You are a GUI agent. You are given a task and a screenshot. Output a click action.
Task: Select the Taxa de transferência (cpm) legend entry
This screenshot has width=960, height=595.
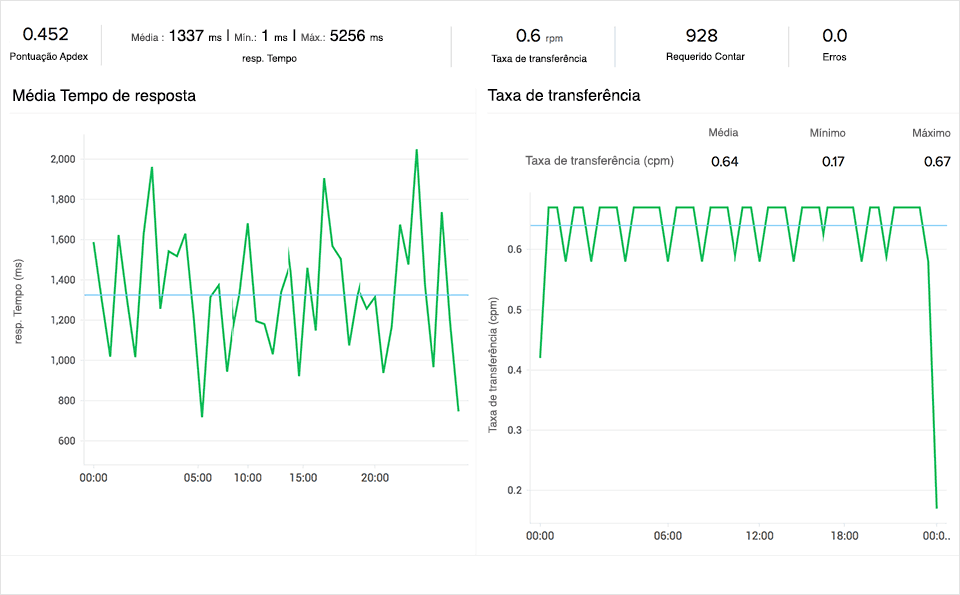(x=602, y=160)
